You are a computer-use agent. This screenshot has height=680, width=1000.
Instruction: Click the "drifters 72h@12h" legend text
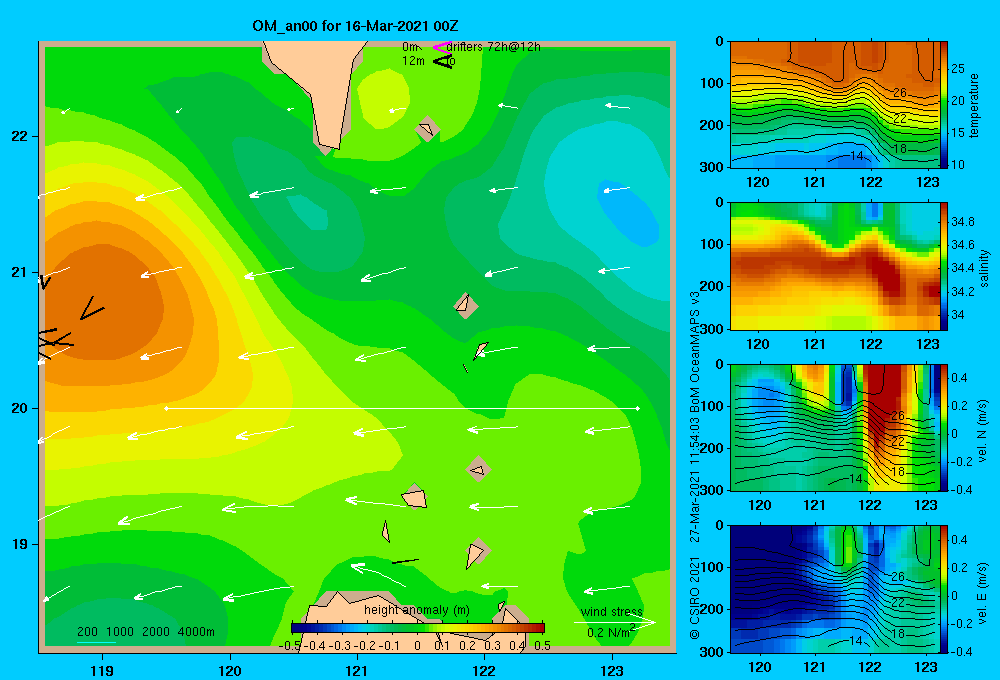tap(493, 47)
